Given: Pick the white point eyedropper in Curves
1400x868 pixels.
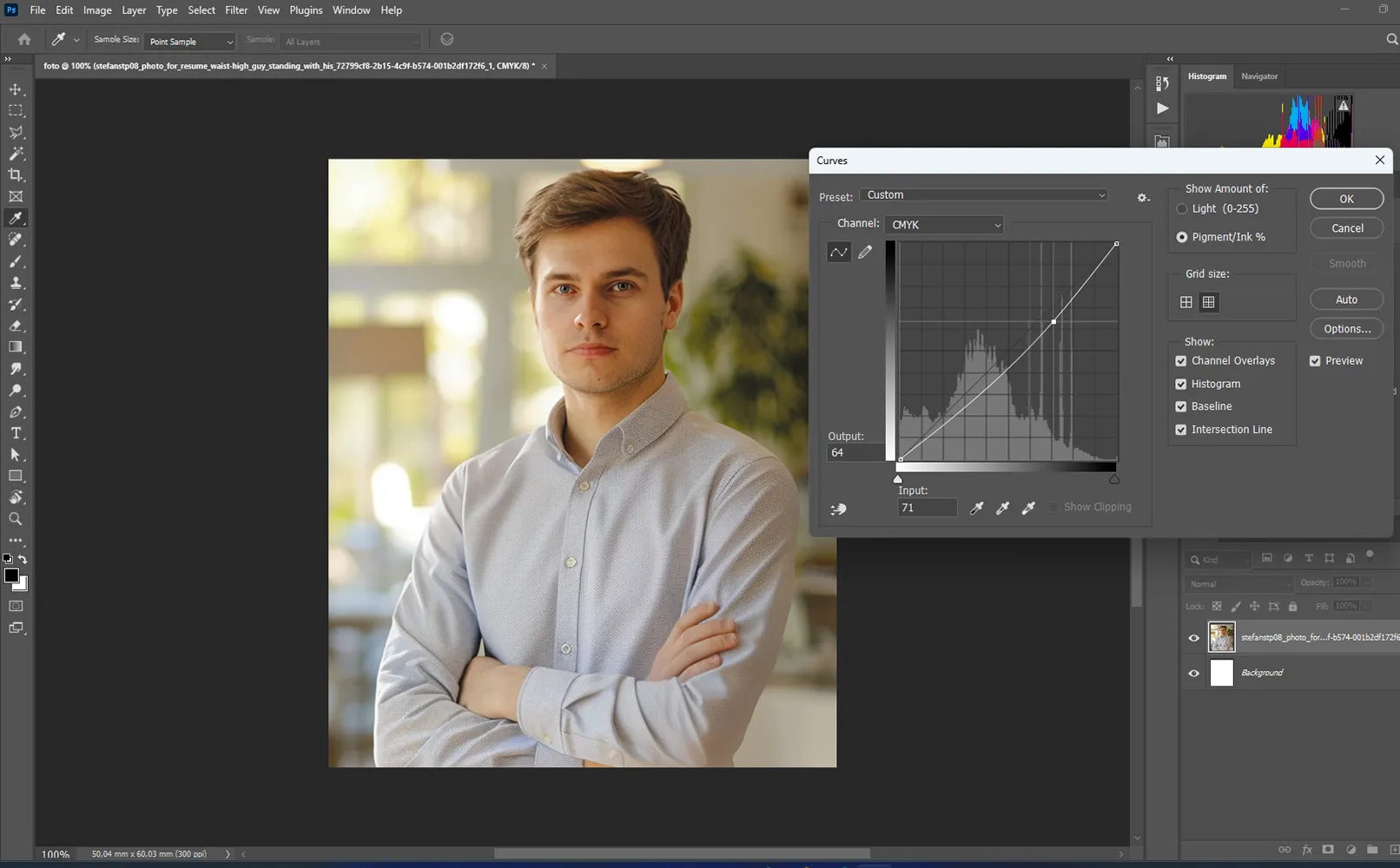Looking at the screenshot, I should (1028, 508).
